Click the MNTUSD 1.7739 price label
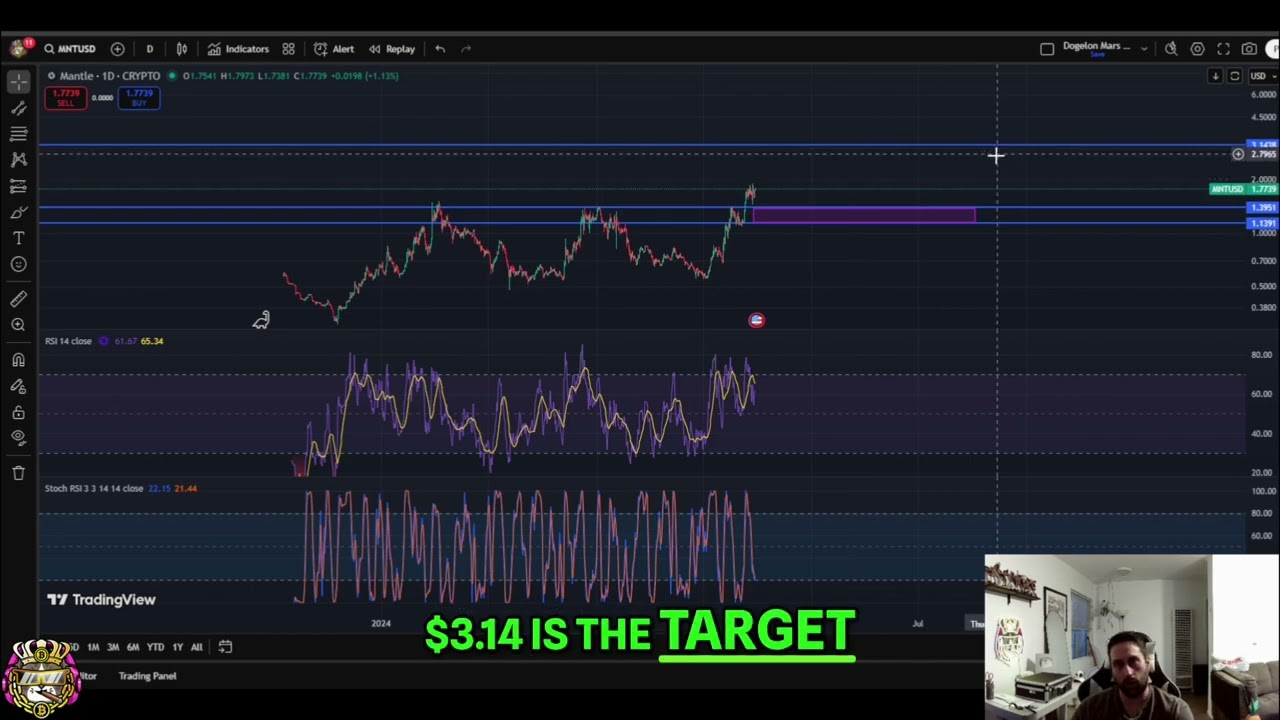The width and height of the screenshot is (1280, 720). (x=1244, y=188)
